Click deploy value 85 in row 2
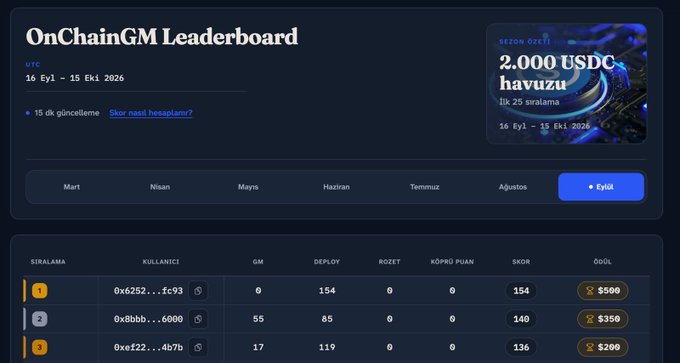Image resolution: width=680 pixels, height=363 pixels. coord(327,319)
